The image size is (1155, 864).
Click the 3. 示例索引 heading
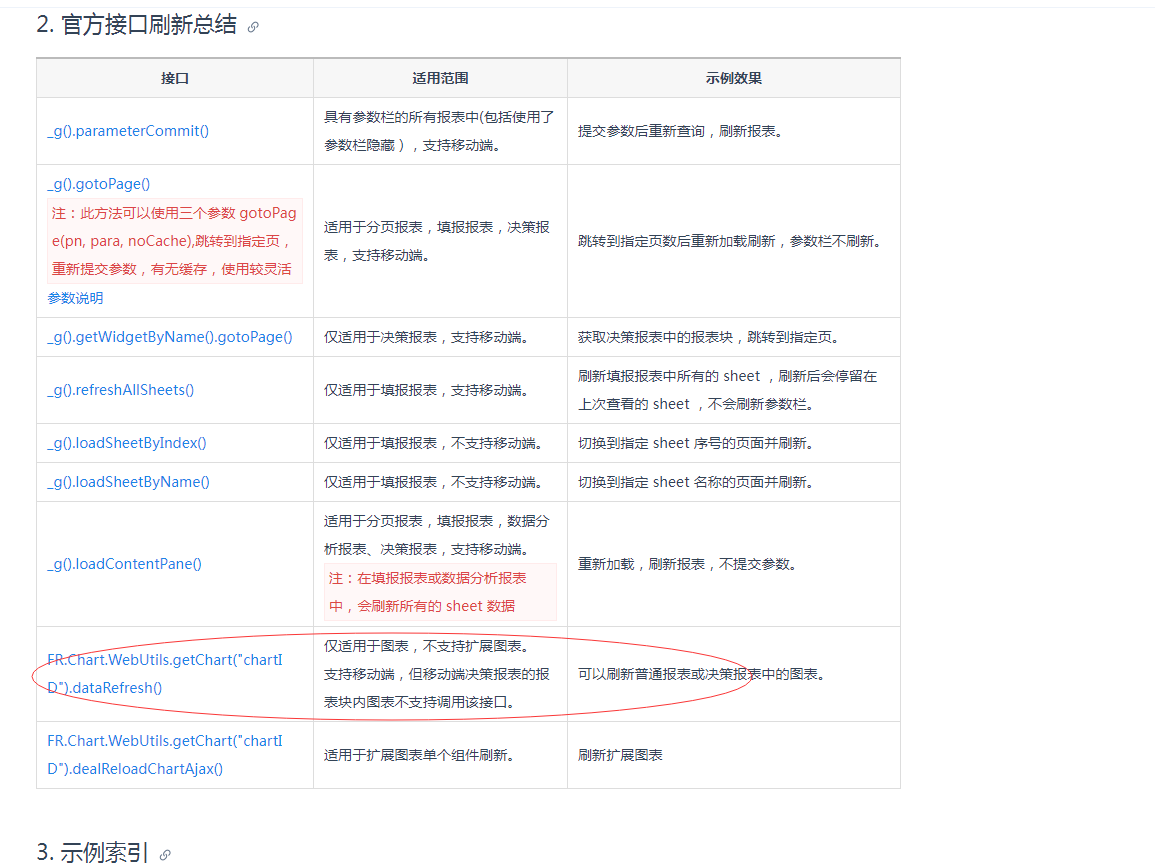coord(93,852)
